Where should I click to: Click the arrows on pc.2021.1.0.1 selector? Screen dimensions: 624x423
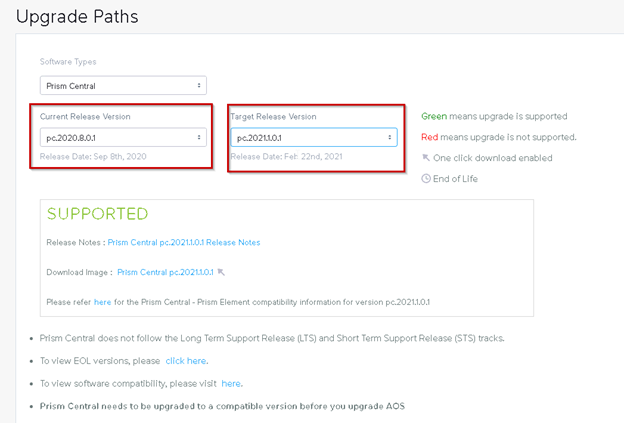coord(390,137)
